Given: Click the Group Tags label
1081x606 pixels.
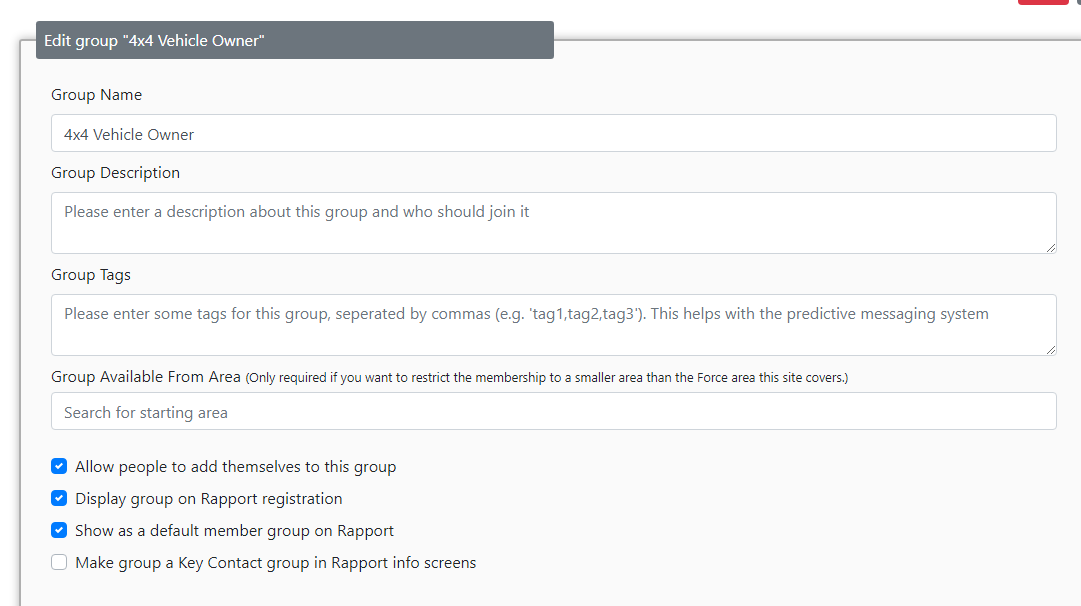Looking at the screenshot, I should pyautogui.click(x=91, y=274).
